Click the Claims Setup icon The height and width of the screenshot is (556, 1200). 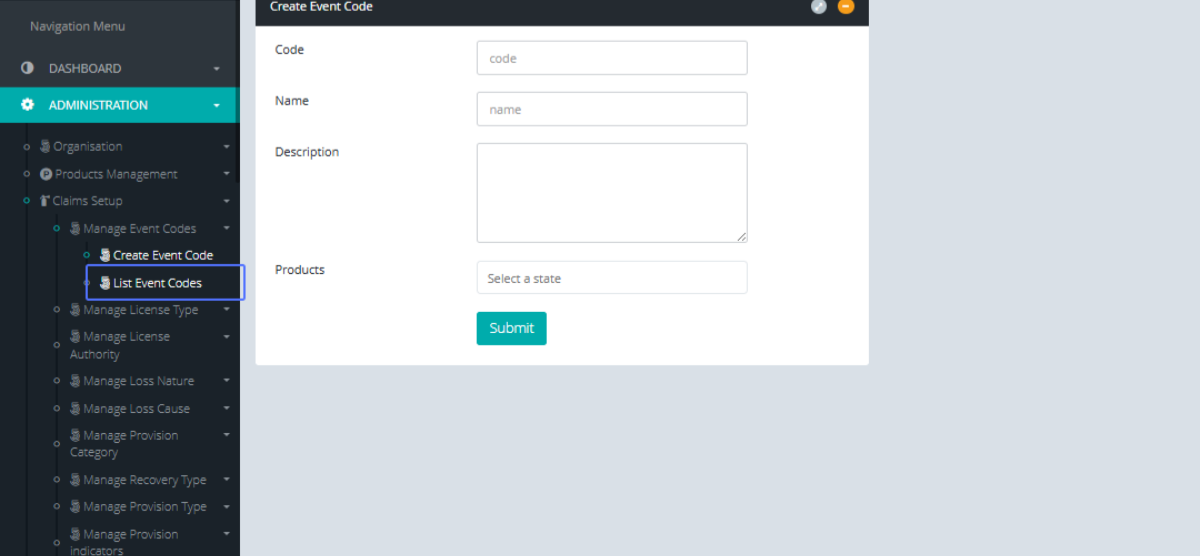(x=45, y=201)
